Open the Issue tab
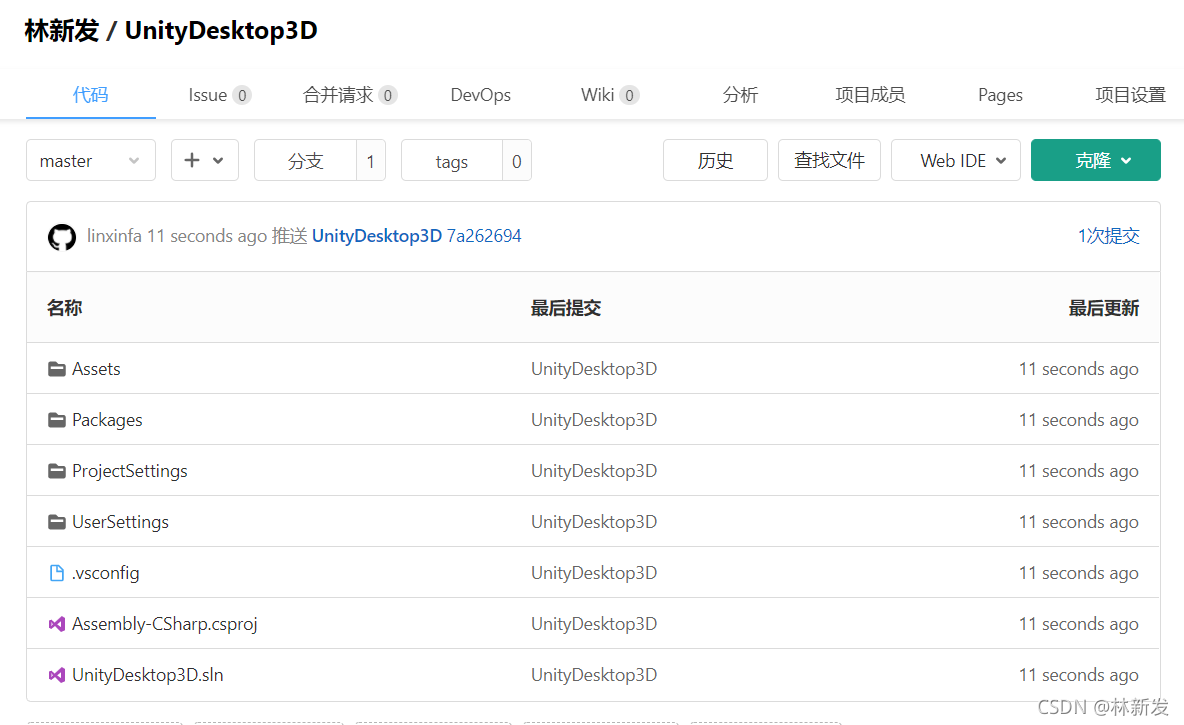The height and width of the screenshot is (725, 1184). coord(220,95)
